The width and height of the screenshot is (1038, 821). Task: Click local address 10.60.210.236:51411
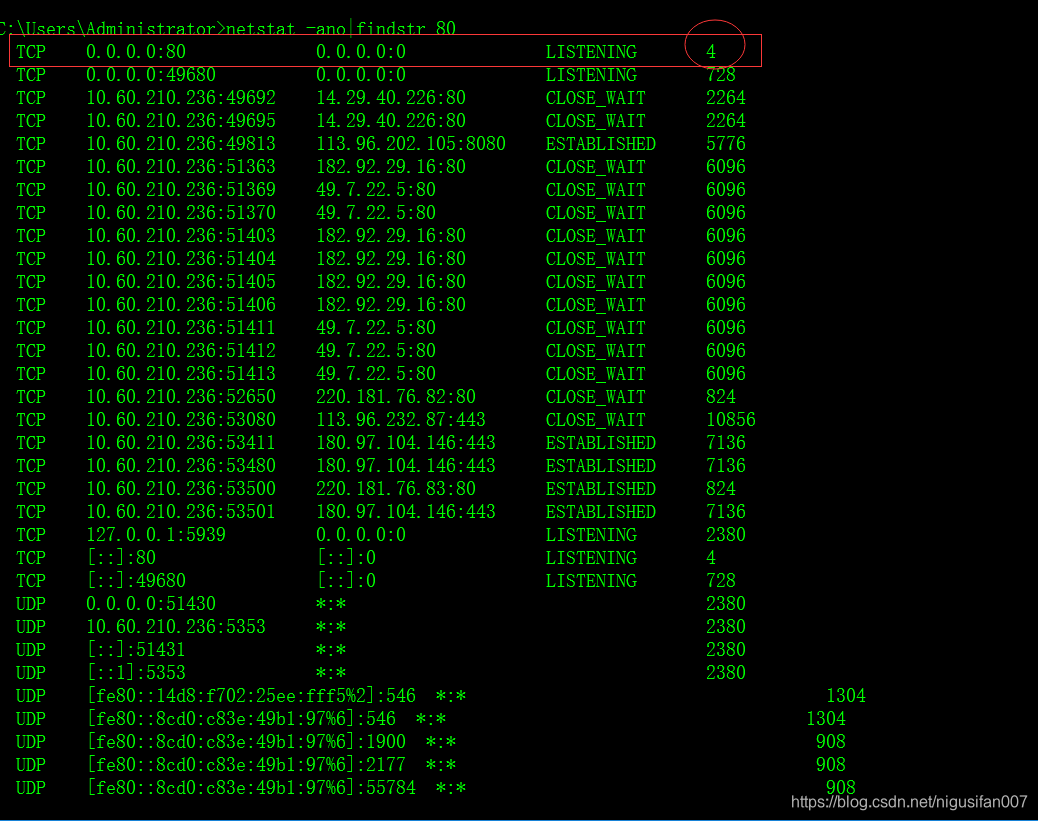click(x=181, y=328)
